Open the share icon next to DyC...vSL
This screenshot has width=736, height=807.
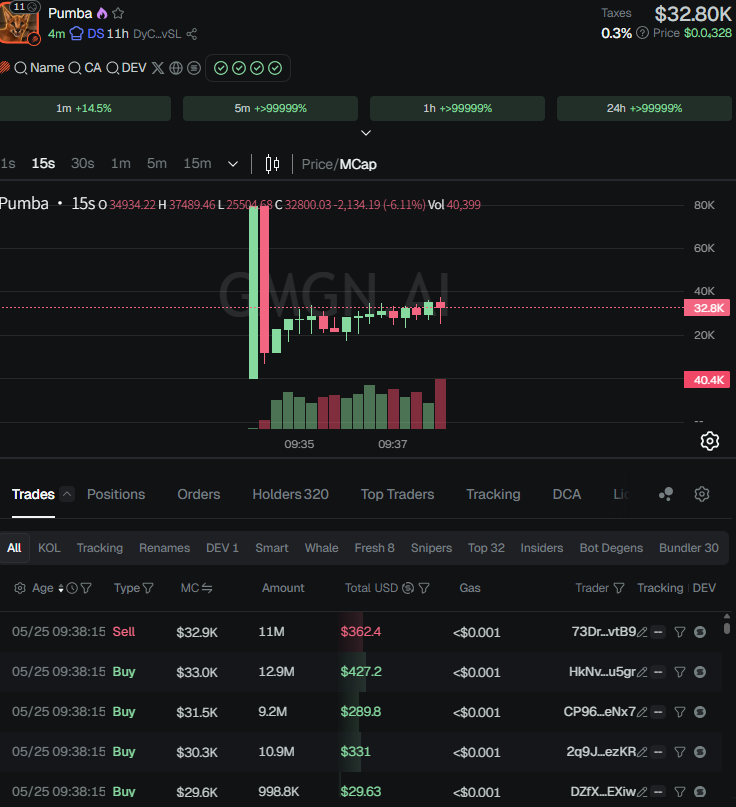point(192,34)
